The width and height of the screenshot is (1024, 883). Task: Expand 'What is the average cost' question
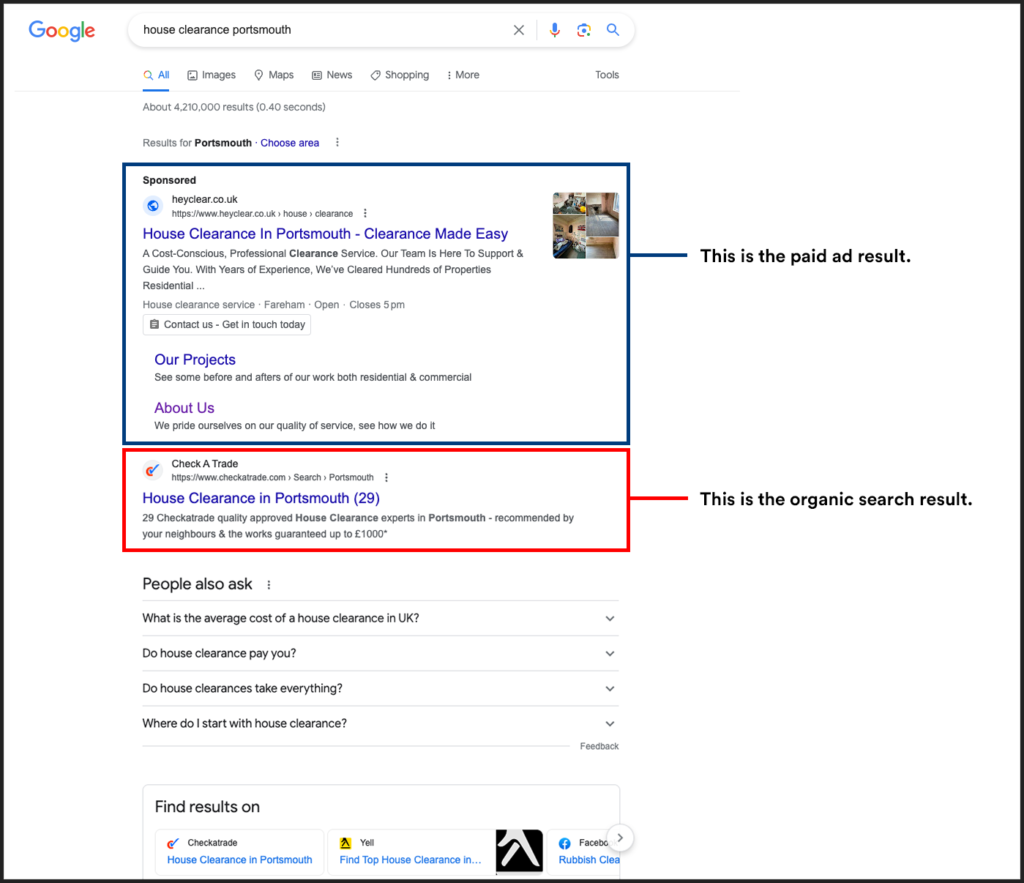(610, 618)
